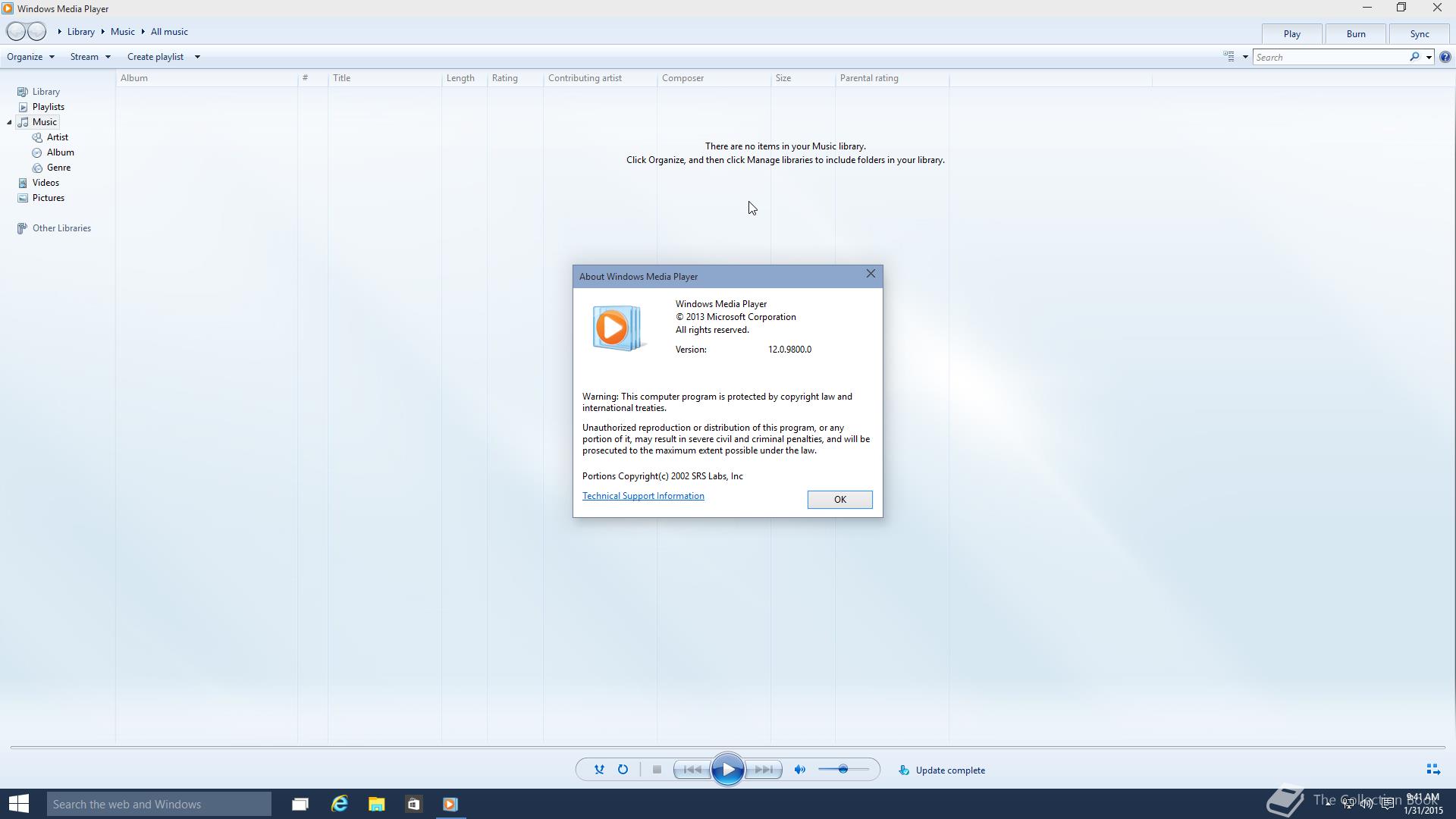Click the Stop playback button

(657, 770)
